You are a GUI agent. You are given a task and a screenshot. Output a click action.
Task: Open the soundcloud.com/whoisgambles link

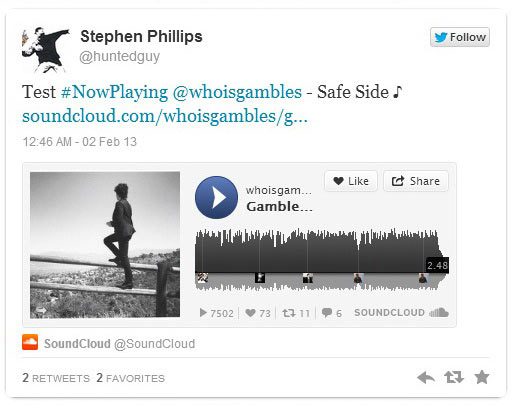coord(165,116)
